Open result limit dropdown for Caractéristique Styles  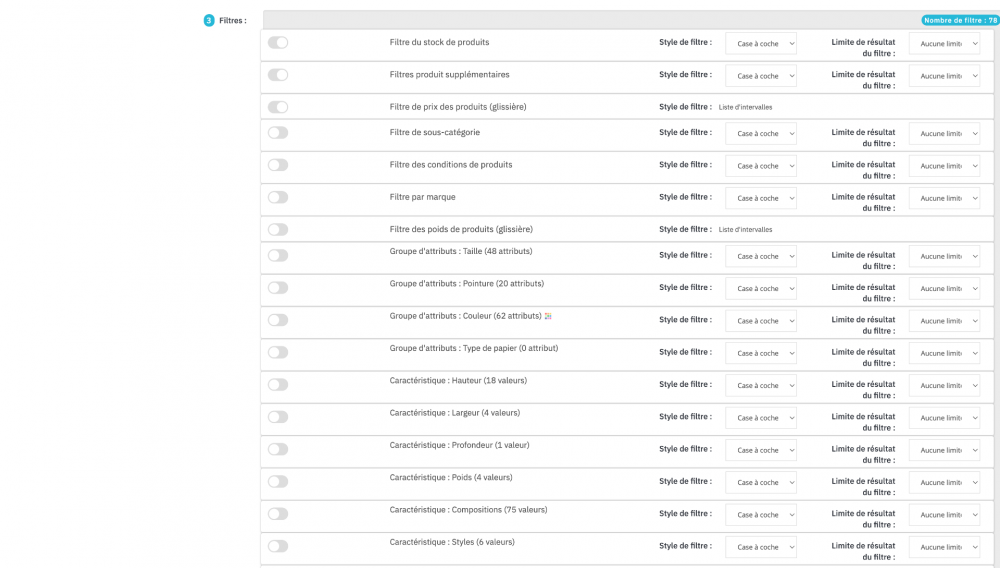point(944,547)
